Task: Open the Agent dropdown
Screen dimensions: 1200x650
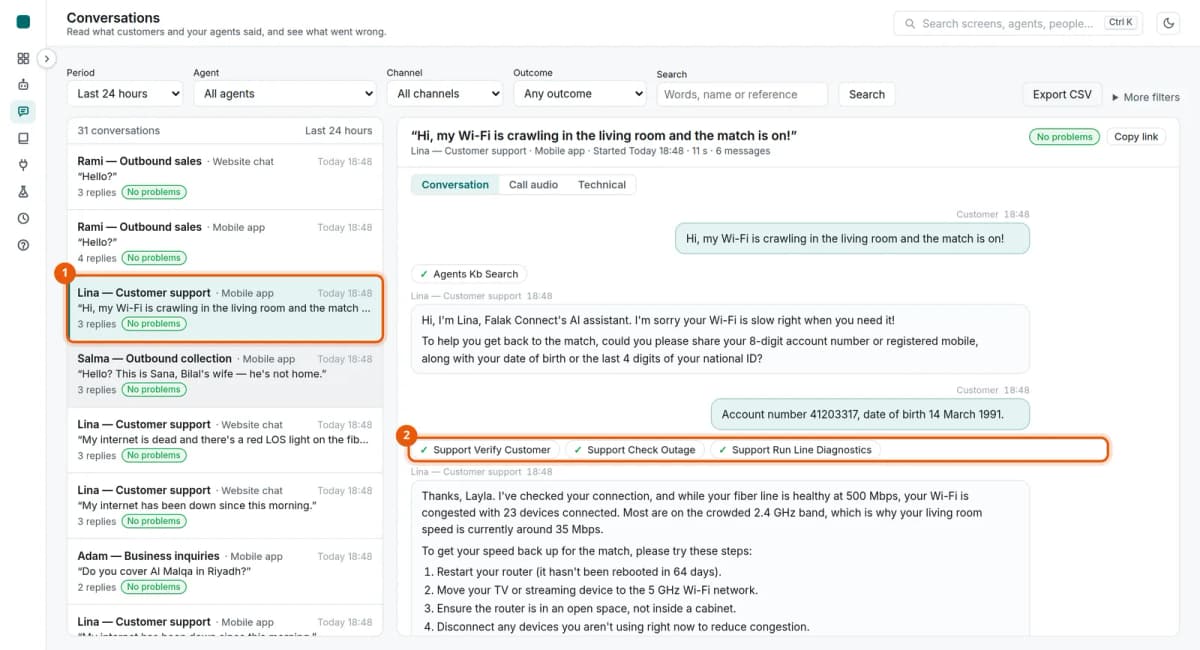Action: pos(284,94)
